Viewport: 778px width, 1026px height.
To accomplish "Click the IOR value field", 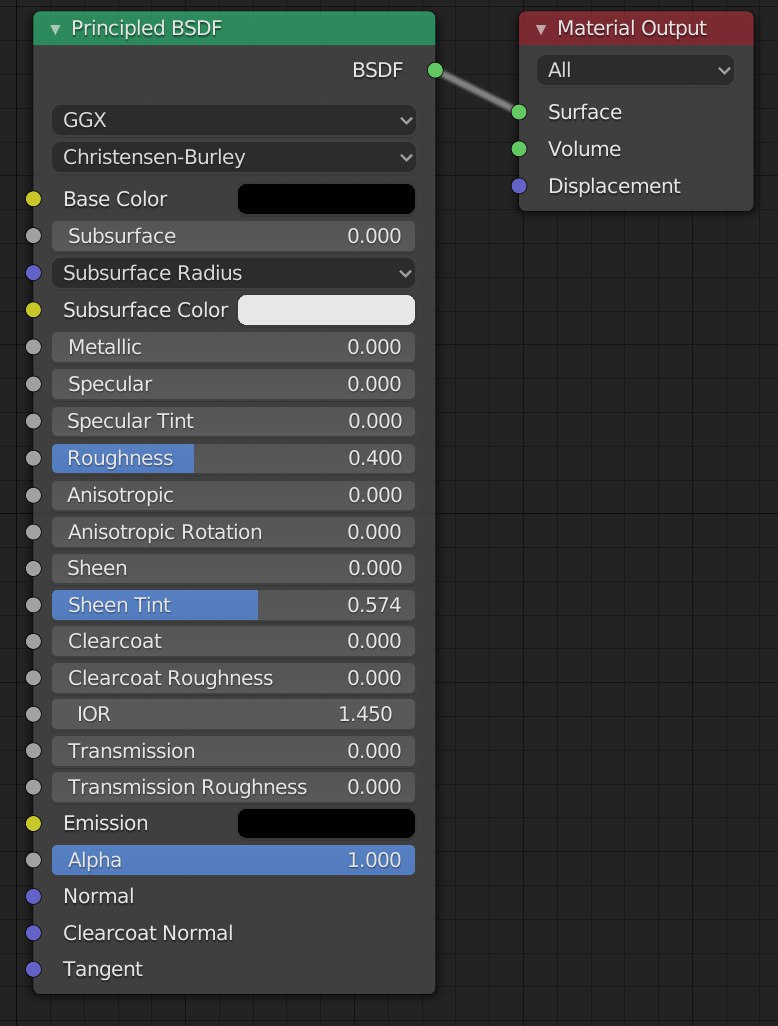I will click(x=234, y=714).
